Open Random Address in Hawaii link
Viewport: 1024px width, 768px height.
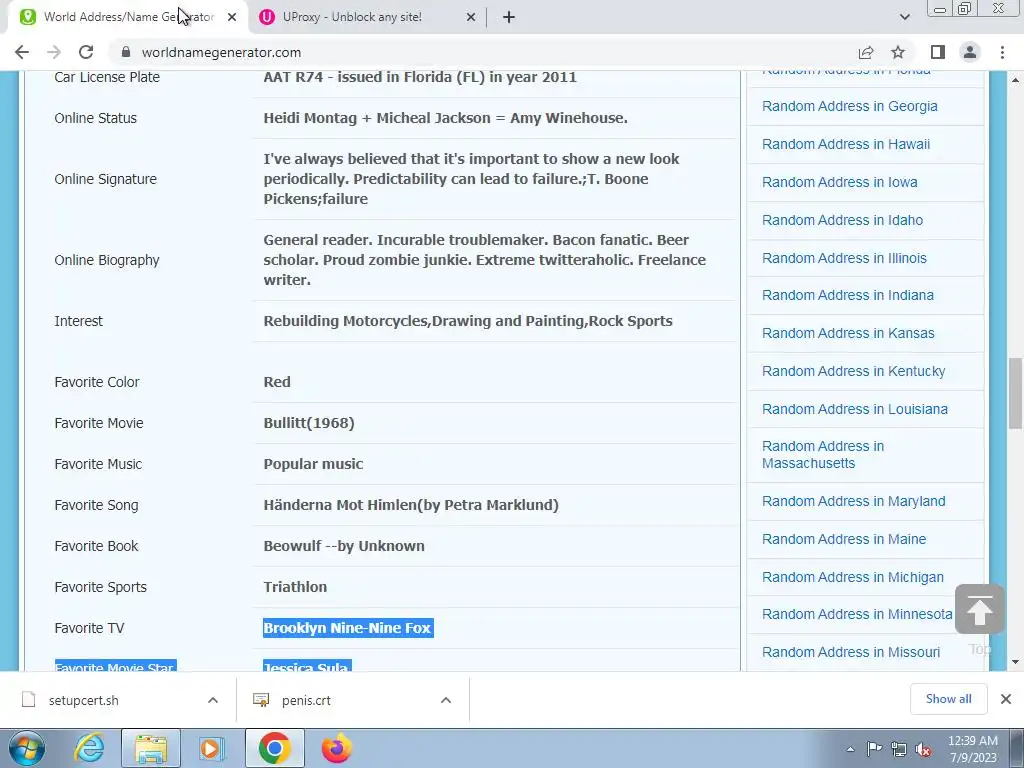tap(846, 144)
